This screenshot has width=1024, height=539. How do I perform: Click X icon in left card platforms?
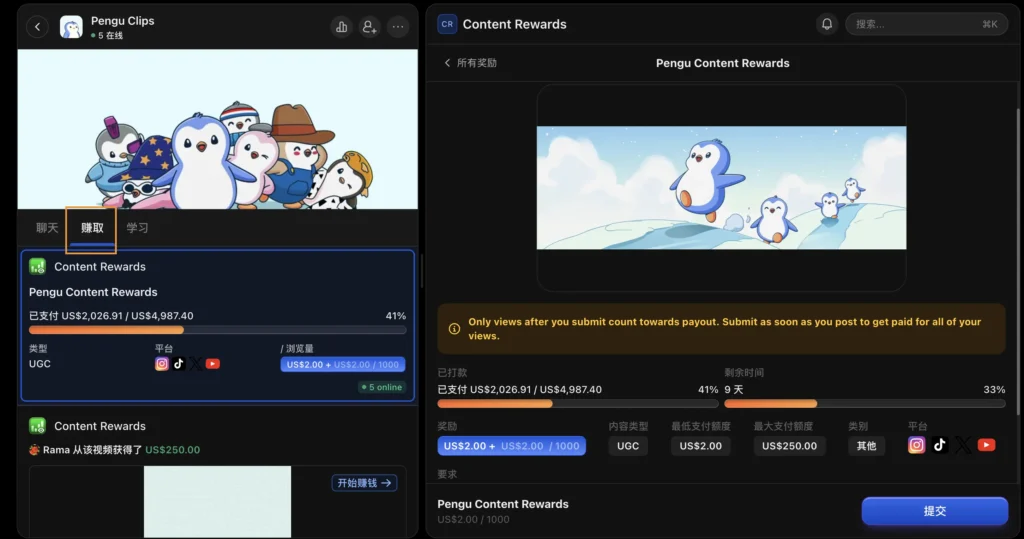tap(196, 364)
